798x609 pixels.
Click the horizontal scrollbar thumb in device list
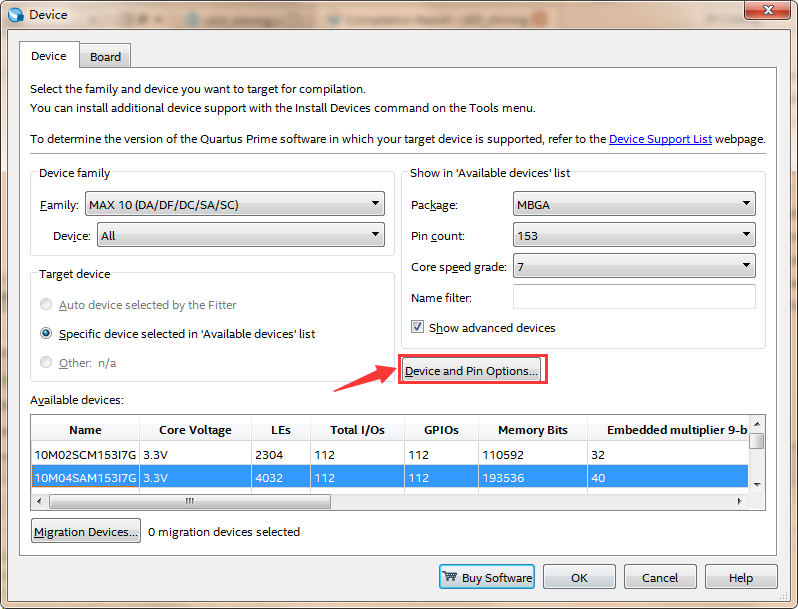(190, 501)
